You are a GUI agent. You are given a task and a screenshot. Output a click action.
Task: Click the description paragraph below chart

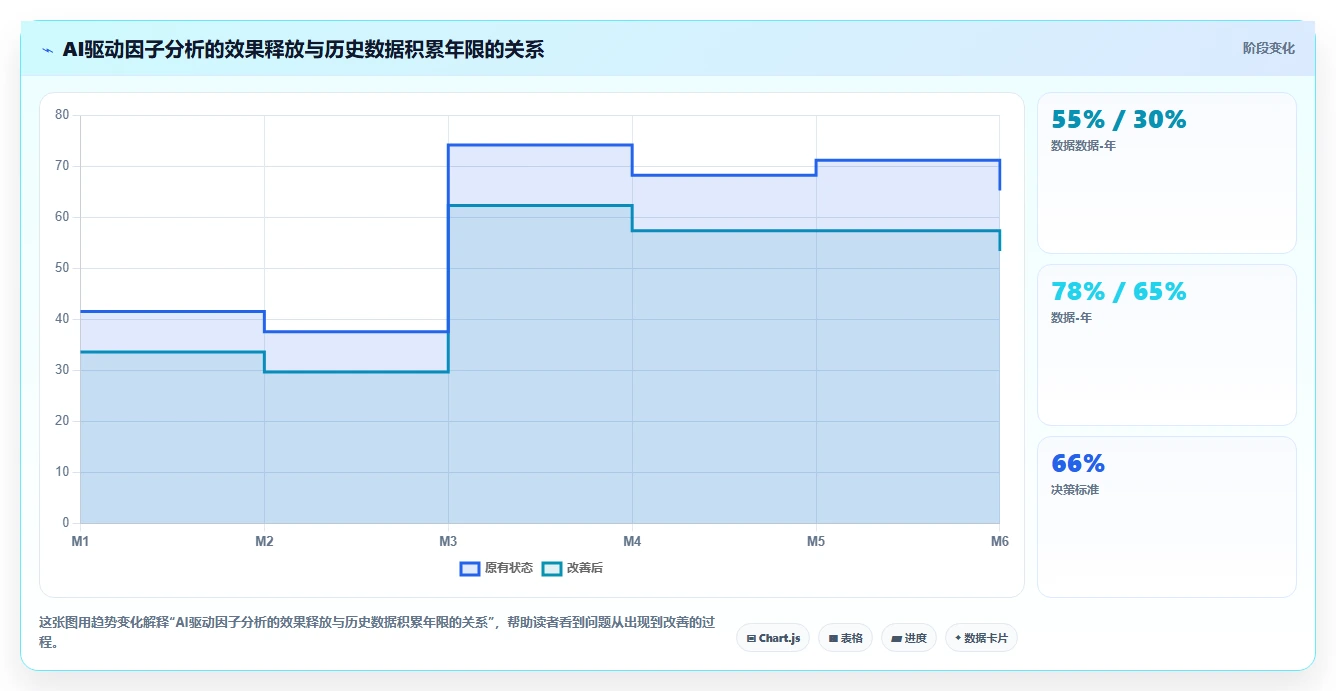click(x=377, y=632)
